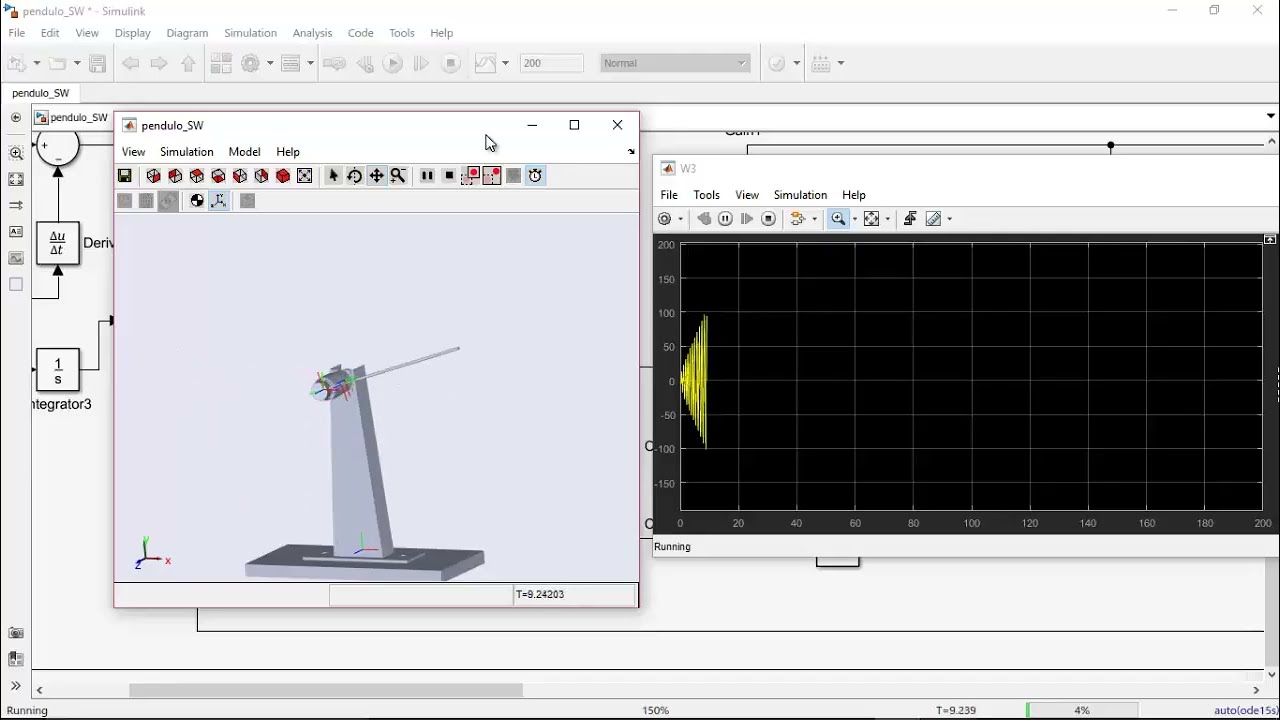The image size is (1280, 720).
Task: Open the Analysis menu in Simulink
Action: [x=312, y=33]
